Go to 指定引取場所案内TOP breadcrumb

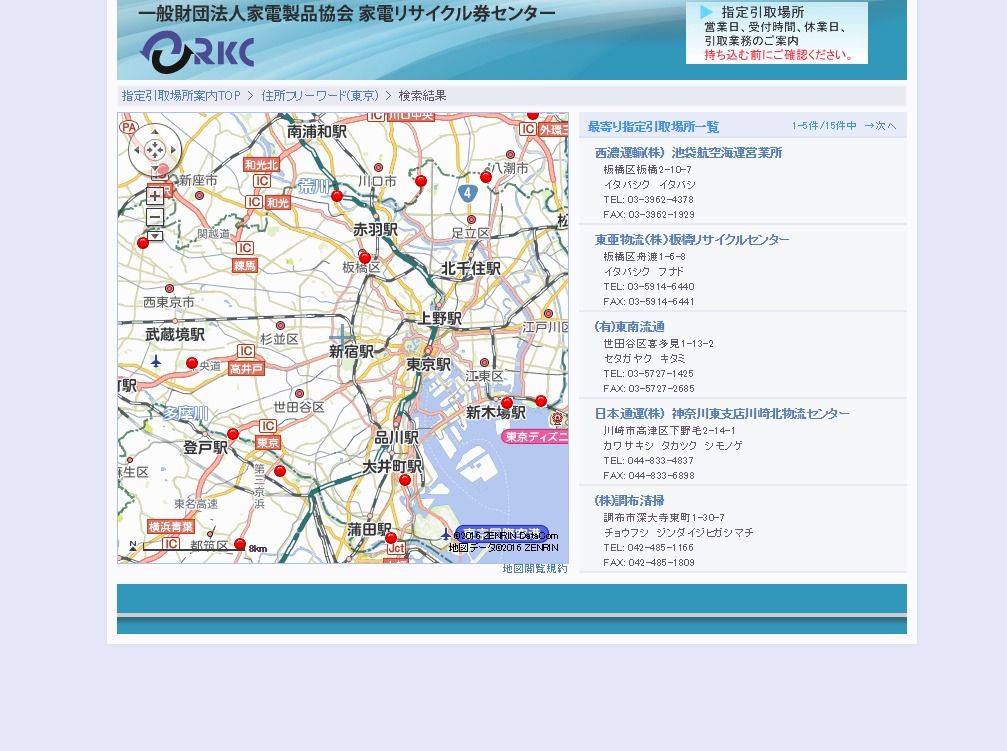(x=181, y=96)
